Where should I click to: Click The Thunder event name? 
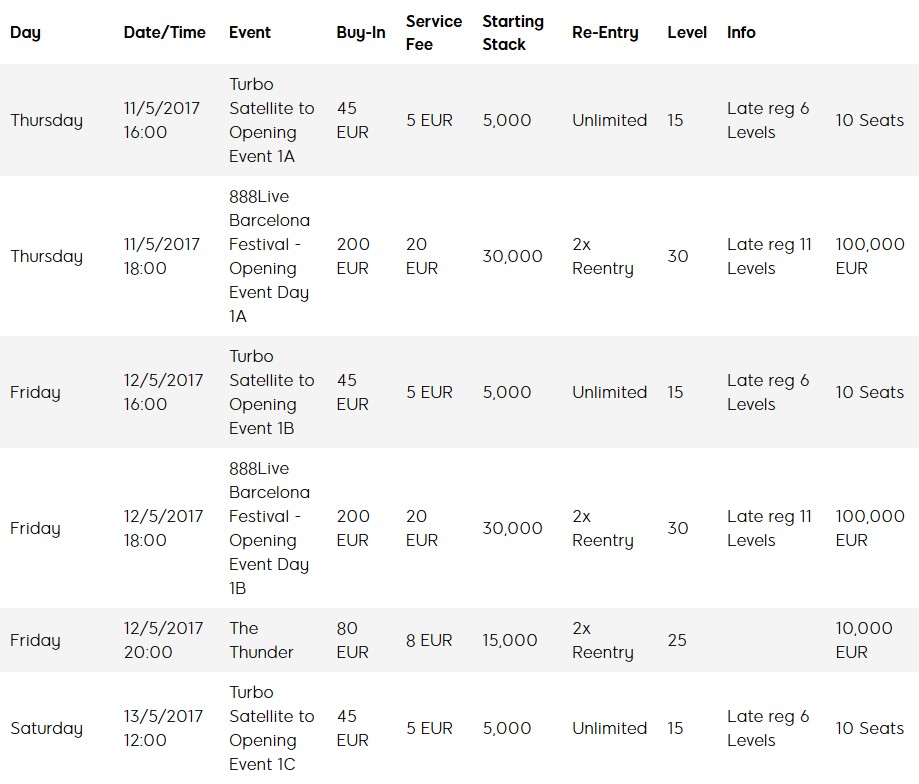(x=261, y=640)
